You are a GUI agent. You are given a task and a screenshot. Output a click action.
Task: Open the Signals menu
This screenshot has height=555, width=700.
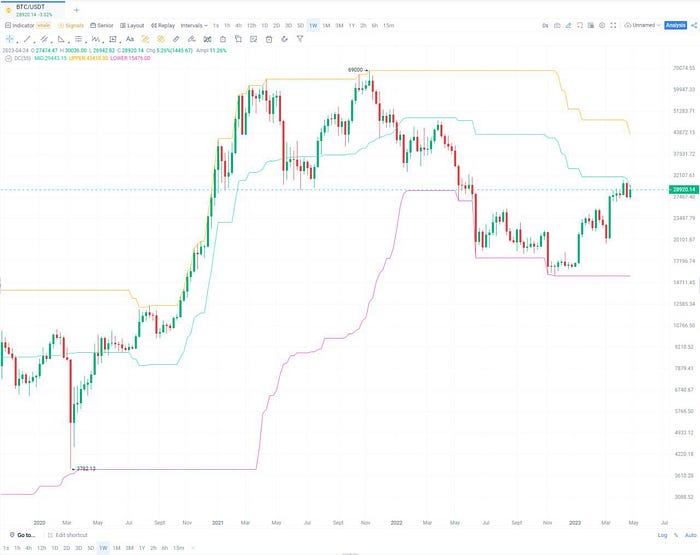71,25
